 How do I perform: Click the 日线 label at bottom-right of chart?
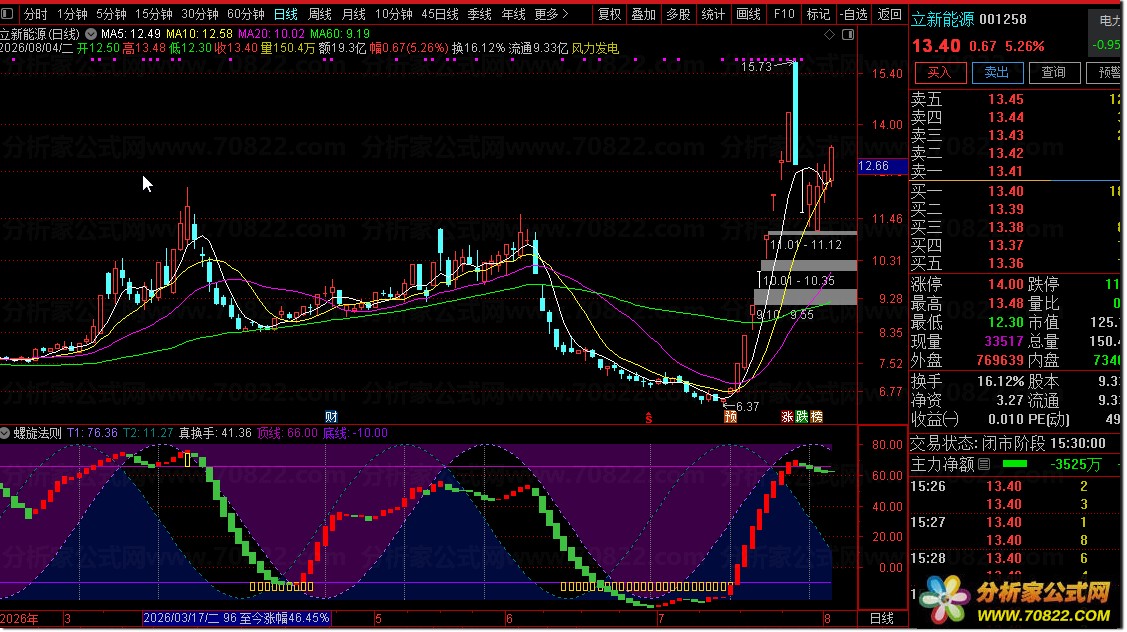click(x=882, y=618)
